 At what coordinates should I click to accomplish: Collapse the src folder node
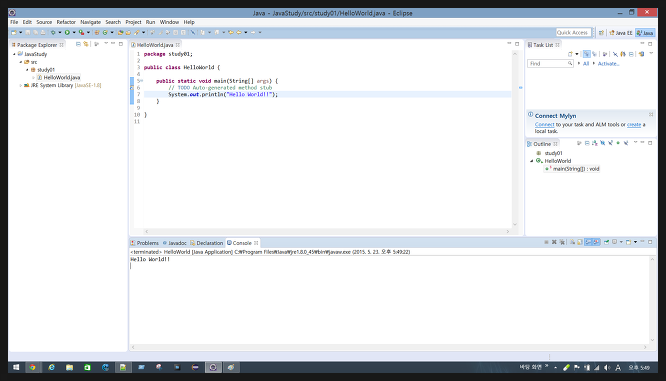pyautogui.click(x=21, y=62)
